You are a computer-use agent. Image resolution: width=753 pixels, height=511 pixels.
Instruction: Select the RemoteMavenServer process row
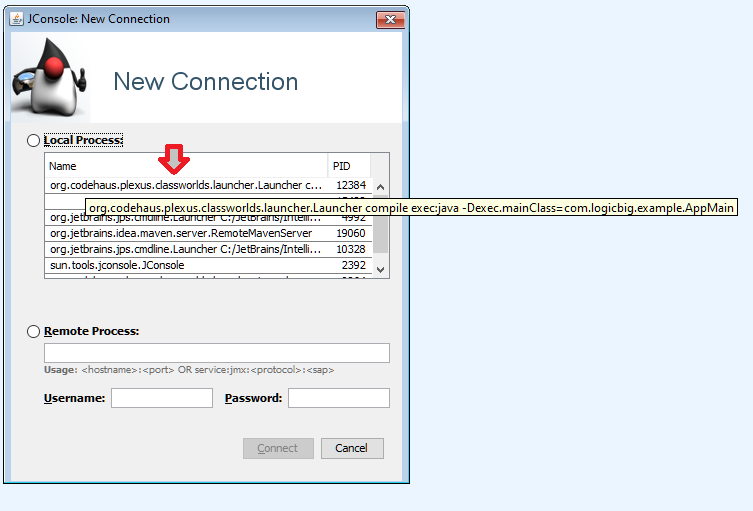pos(208,233)
